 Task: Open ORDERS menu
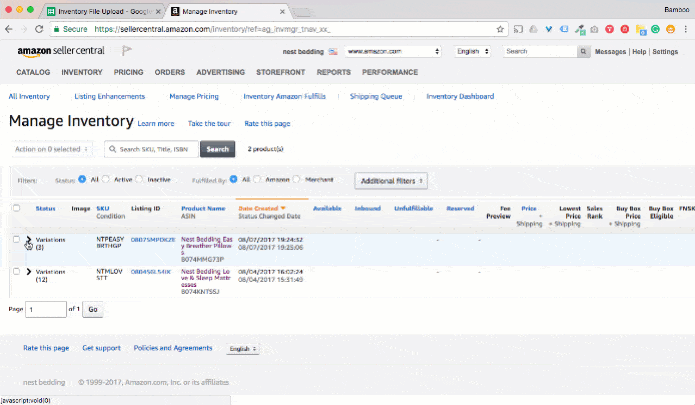(x=170, y=72)
